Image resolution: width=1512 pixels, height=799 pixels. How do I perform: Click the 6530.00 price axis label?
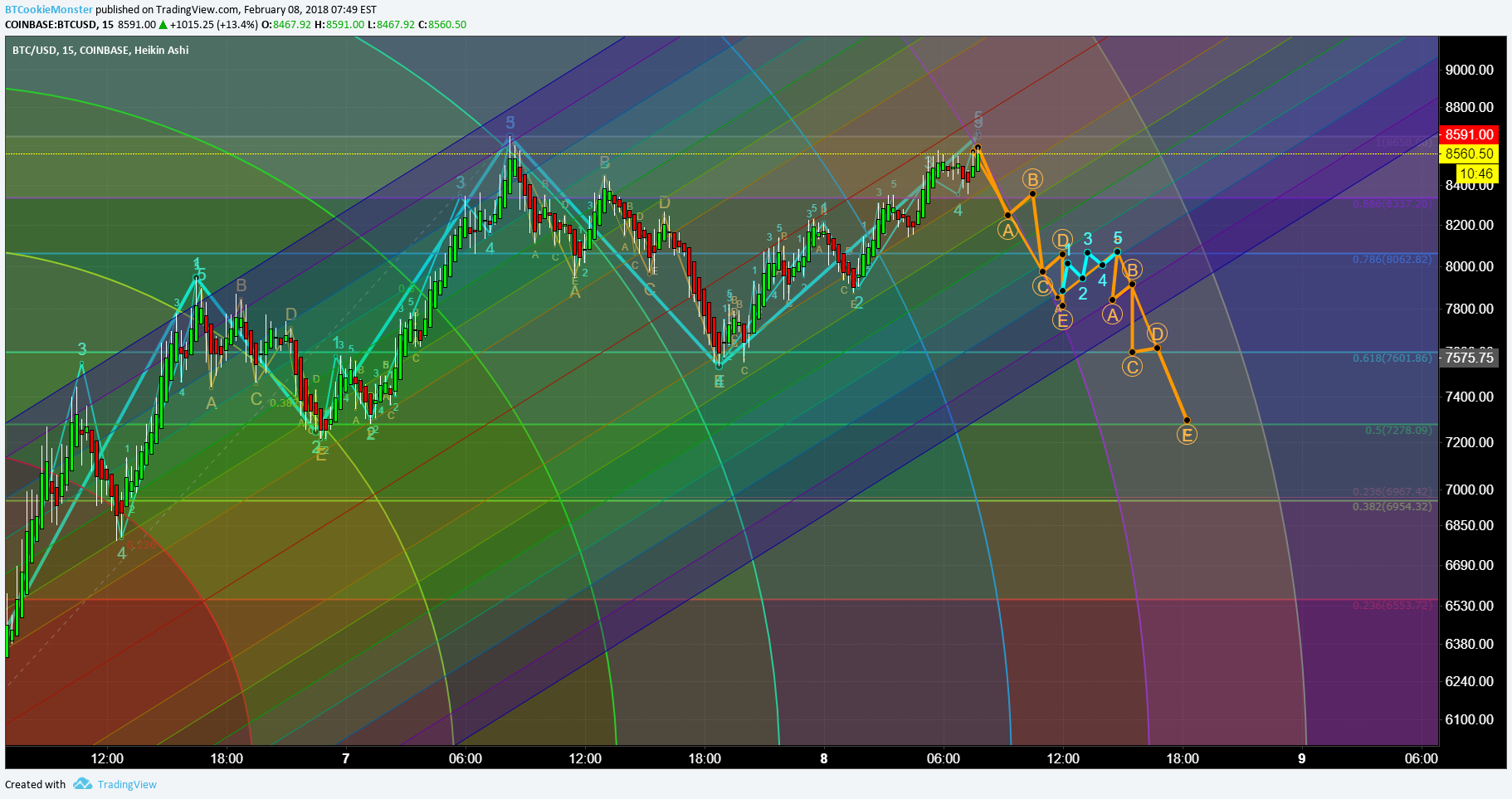(x=1469, y=606)
